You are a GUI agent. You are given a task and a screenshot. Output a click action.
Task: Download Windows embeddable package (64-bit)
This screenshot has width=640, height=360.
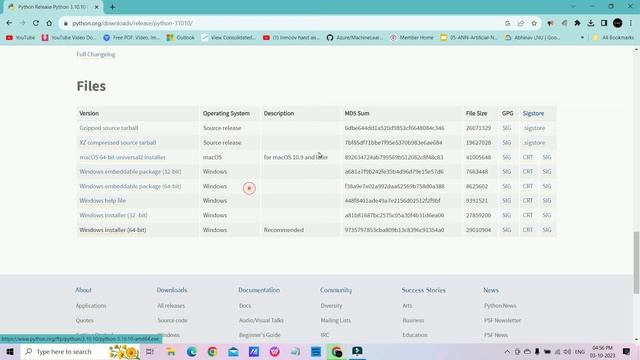pos(130,187)
